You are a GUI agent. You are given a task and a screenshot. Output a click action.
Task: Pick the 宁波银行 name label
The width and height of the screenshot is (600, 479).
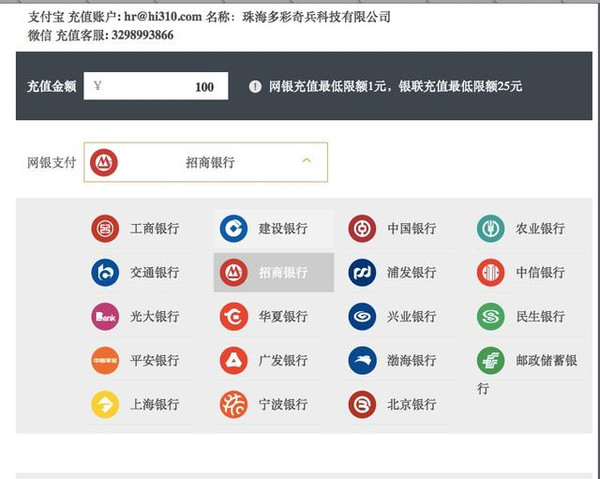coord(283,404)
